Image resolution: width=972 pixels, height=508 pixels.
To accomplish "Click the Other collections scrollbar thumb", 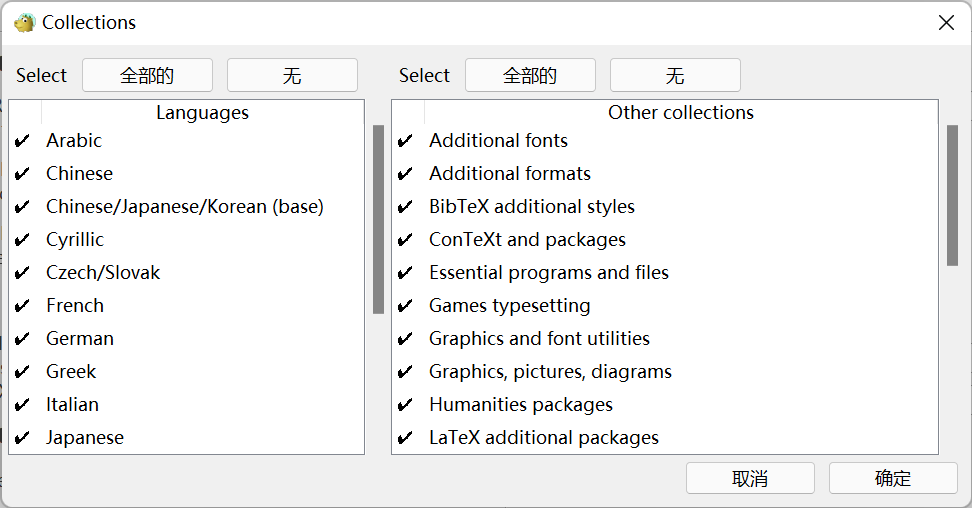I will (x=953, y=195).
